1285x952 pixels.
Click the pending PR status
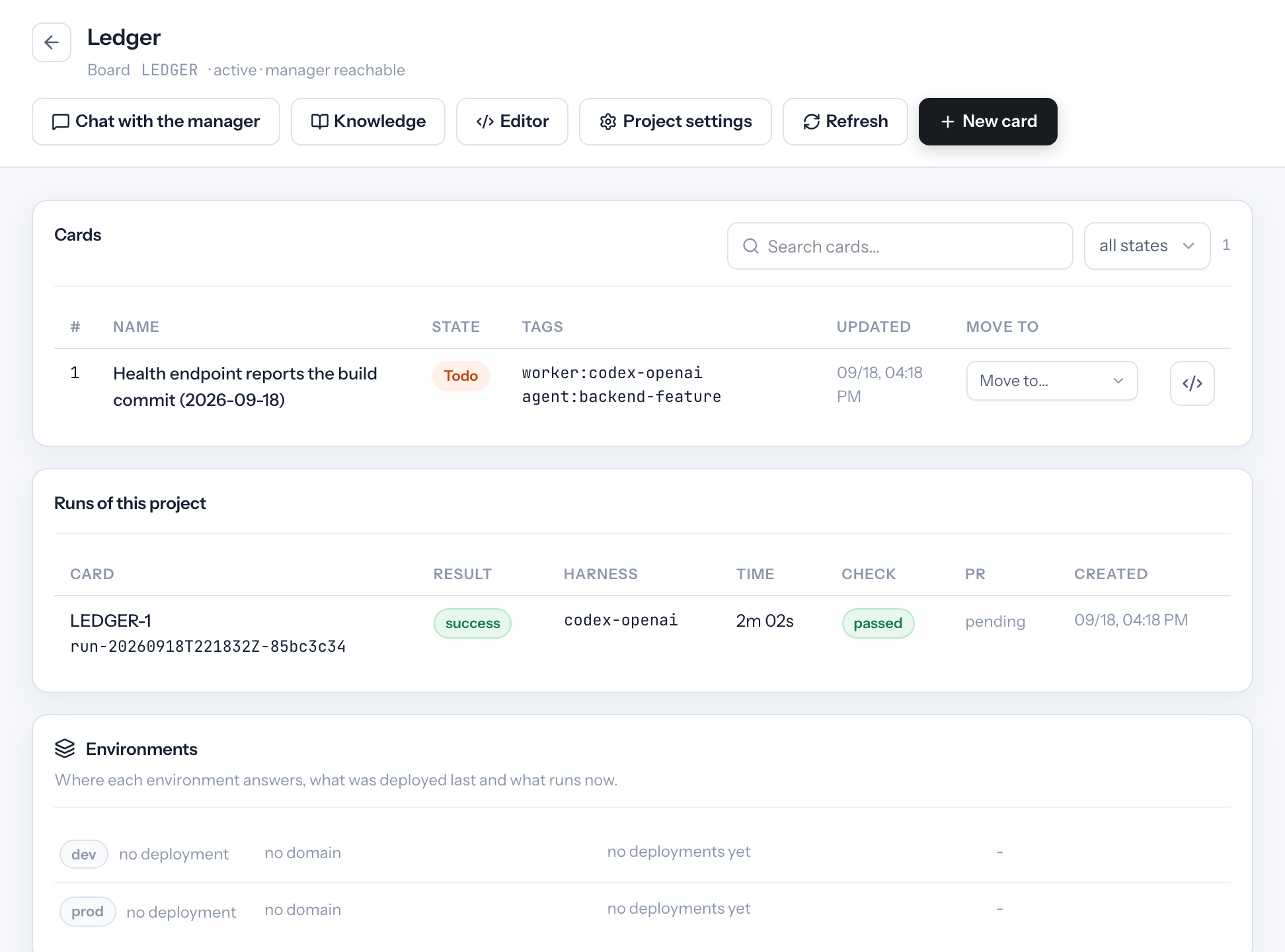(995, 621)
